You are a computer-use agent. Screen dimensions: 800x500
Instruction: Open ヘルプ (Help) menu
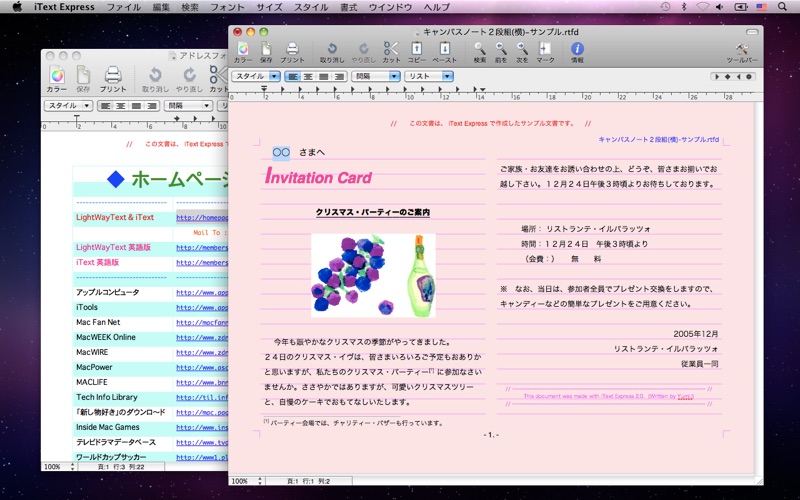pos(437,7)
